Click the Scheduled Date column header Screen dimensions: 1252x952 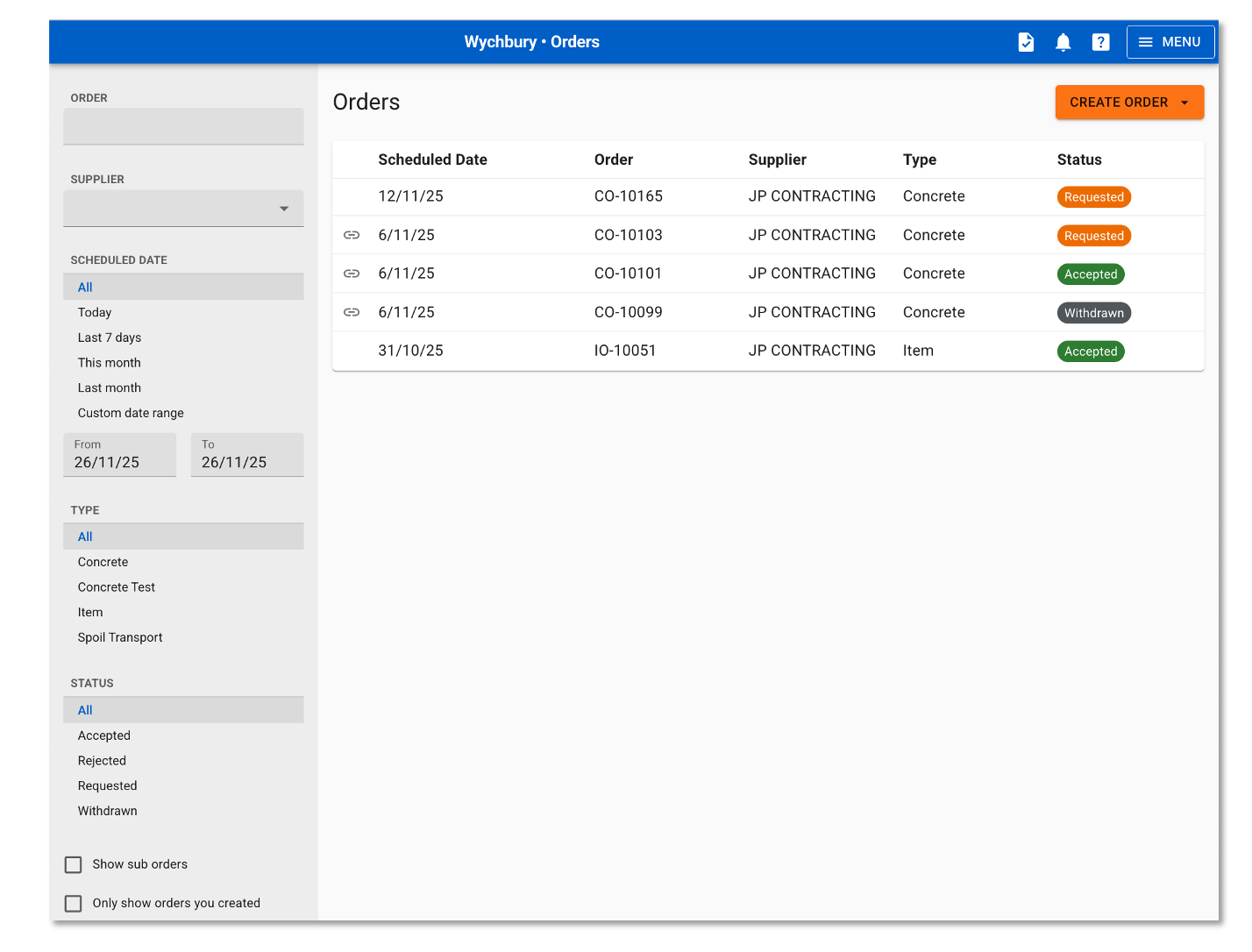[432, 160]
